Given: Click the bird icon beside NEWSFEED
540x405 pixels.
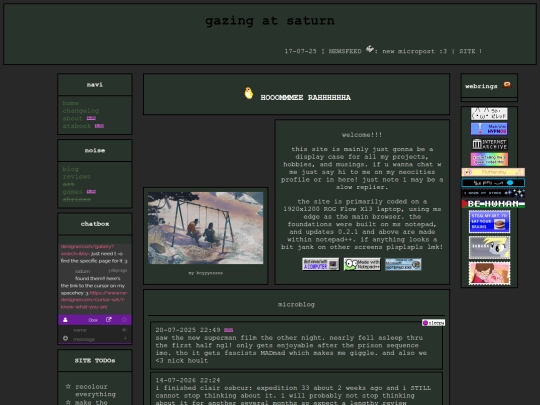Looking at the screenshot, I should 370,49.
